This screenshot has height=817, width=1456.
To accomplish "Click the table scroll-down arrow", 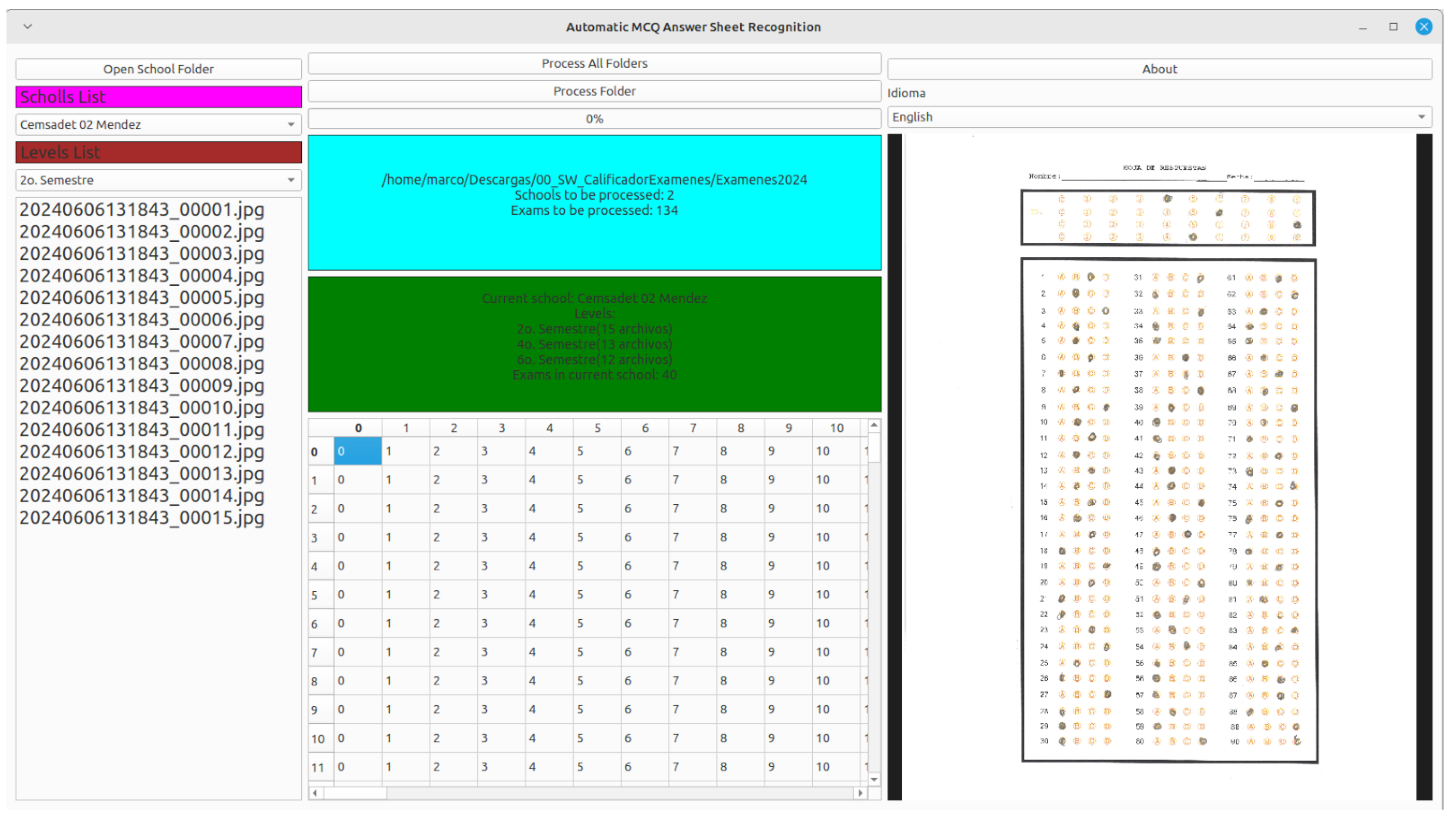I will [874, 779].
